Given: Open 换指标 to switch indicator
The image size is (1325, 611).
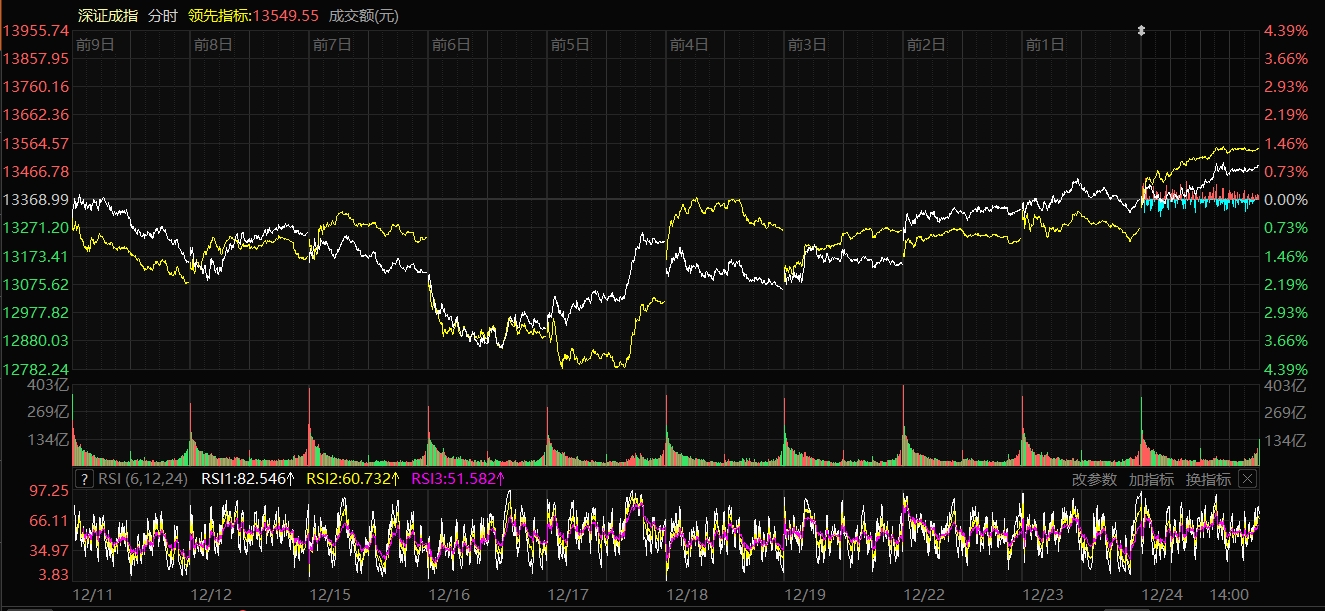Looking at the screenshot, I should [1208, 479].
